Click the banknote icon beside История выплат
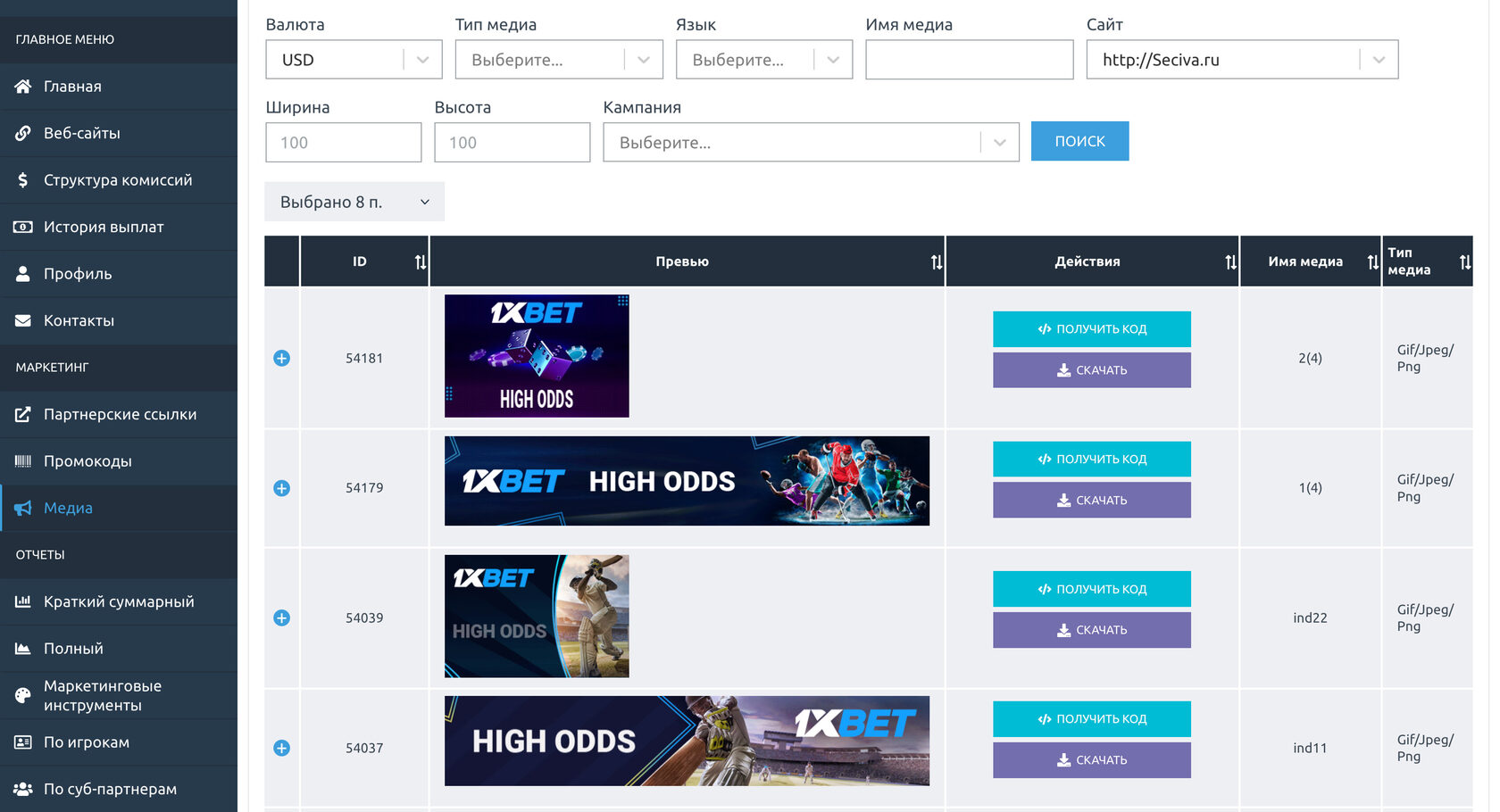The width and height of the screenshot is (1500, 812). coord(23,227)
